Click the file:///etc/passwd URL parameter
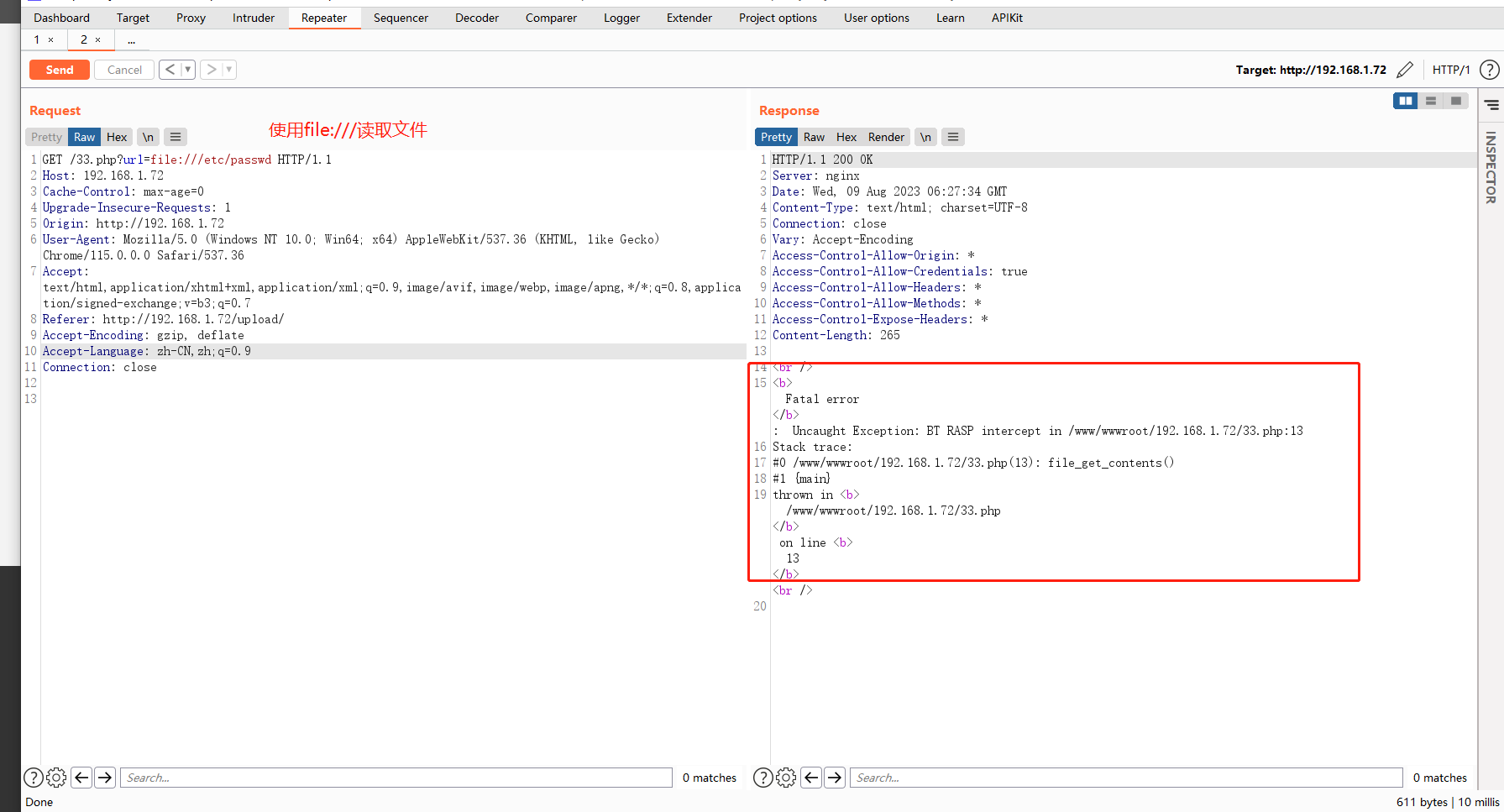Image resolution: width=1504 pixels, height=812 pixels. (x=211, y=160)
